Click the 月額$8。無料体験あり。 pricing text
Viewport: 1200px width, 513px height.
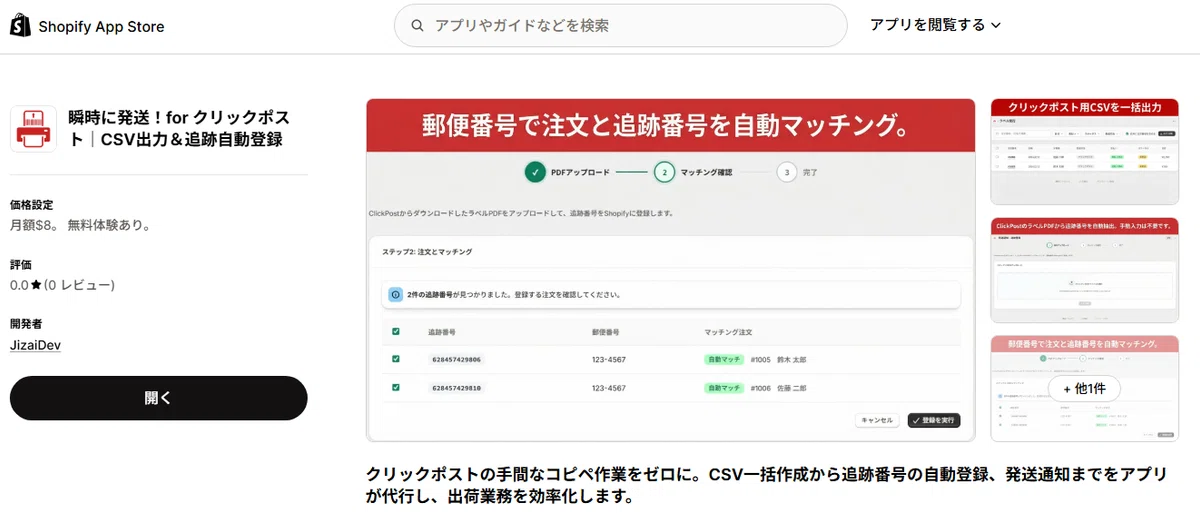81,225
